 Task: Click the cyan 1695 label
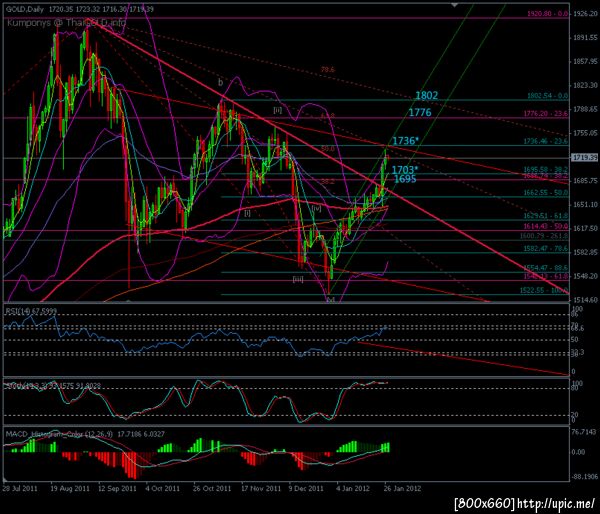pyautogui.click(x=405, y=179)
